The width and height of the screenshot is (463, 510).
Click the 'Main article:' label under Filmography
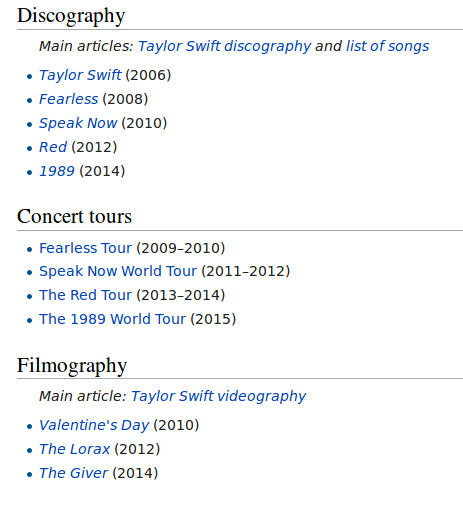[83, 396]
